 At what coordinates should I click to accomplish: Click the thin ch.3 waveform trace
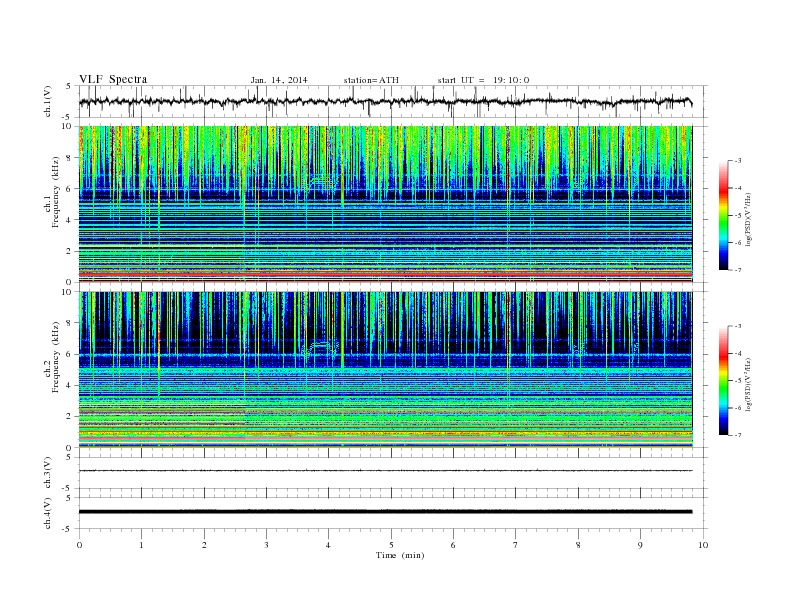point(385,471)
